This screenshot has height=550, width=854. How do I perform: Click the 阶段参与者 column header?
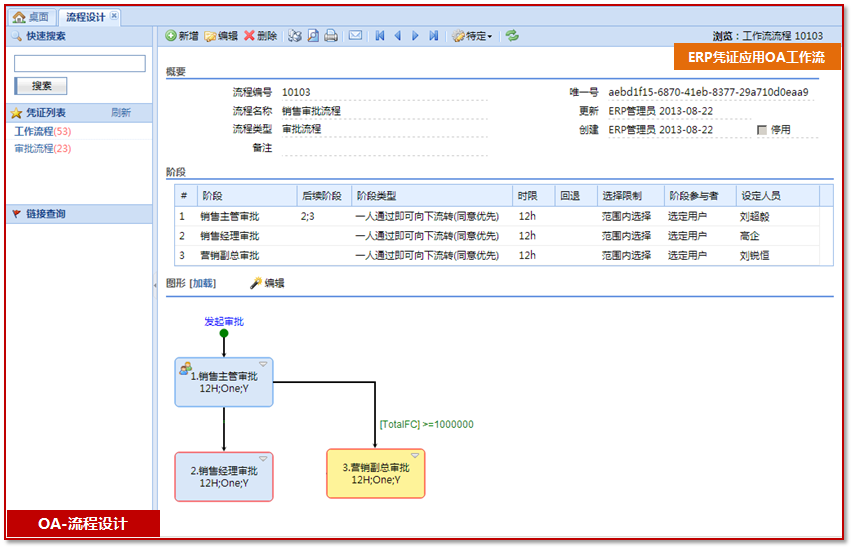pyautogui.click(x=700, y=195)
